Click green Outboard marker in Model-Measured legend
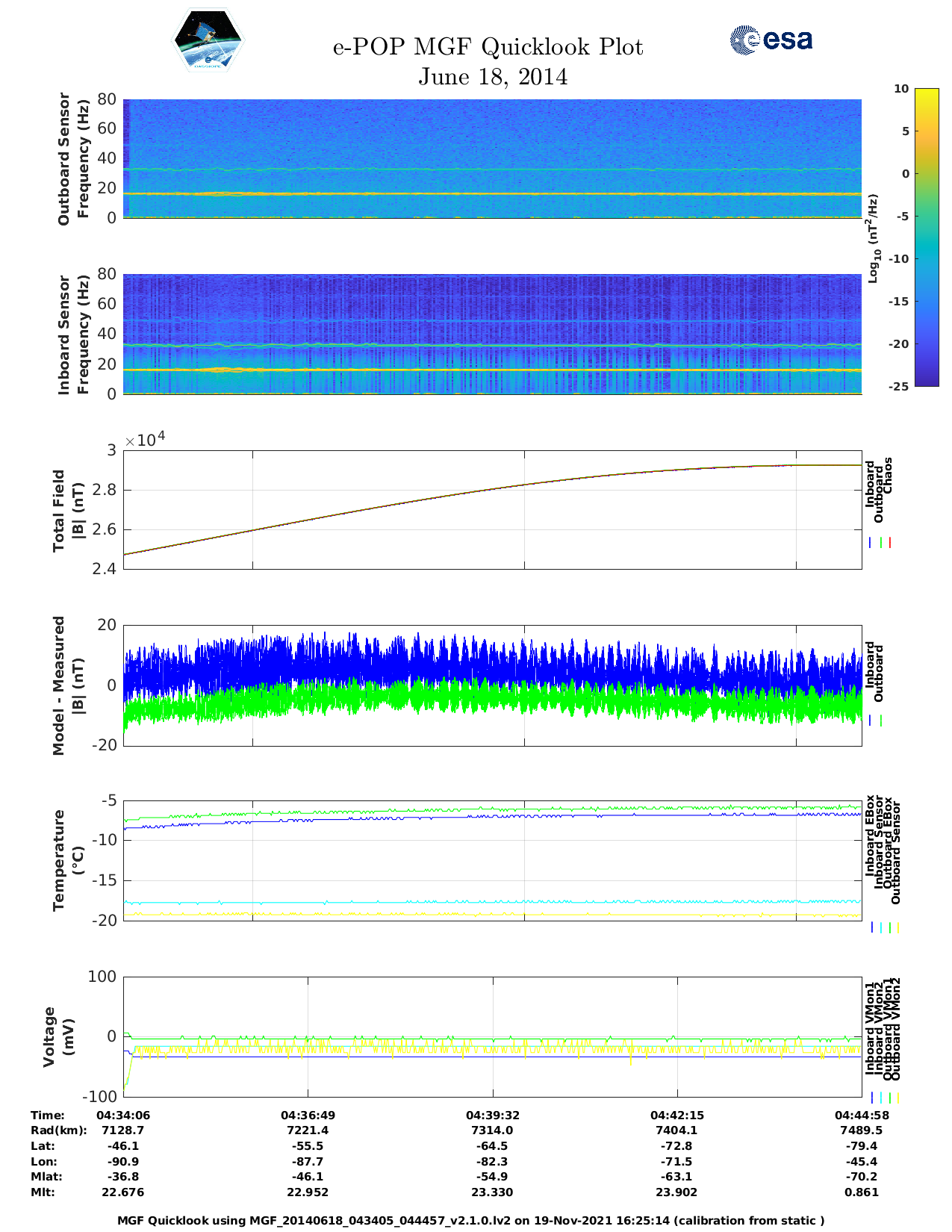 (881, 721)
